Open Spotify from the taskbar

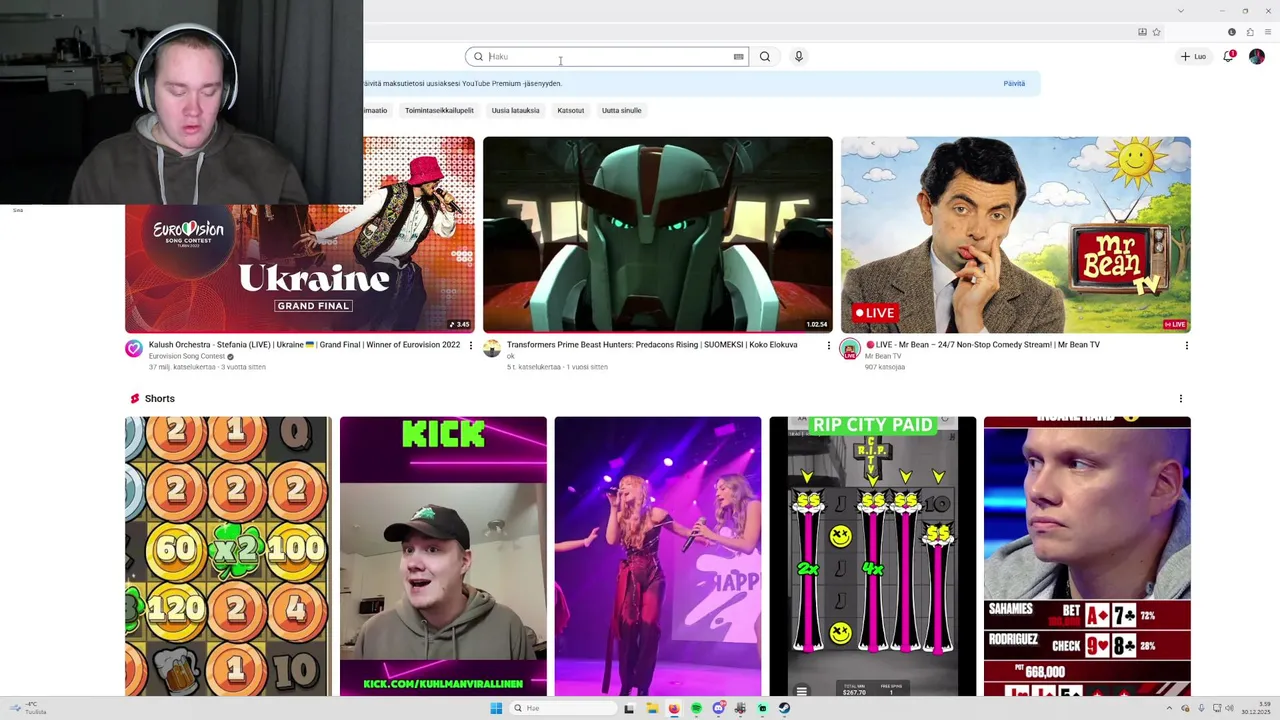[x=696, y=708]
